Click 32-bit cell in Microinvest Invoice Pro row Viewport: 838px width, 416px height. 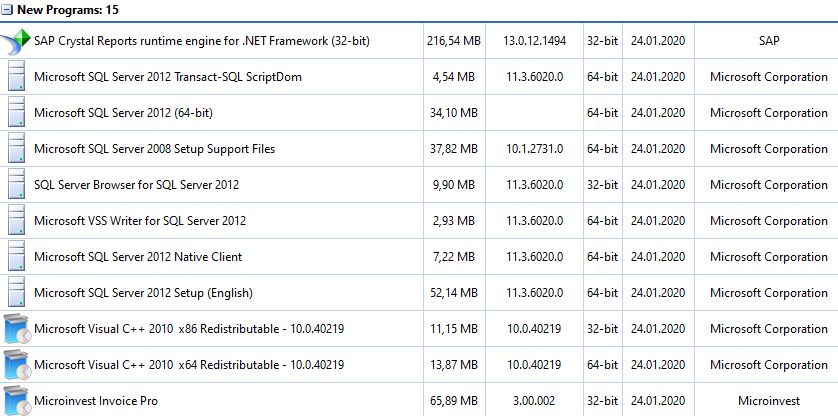[602, 400]
